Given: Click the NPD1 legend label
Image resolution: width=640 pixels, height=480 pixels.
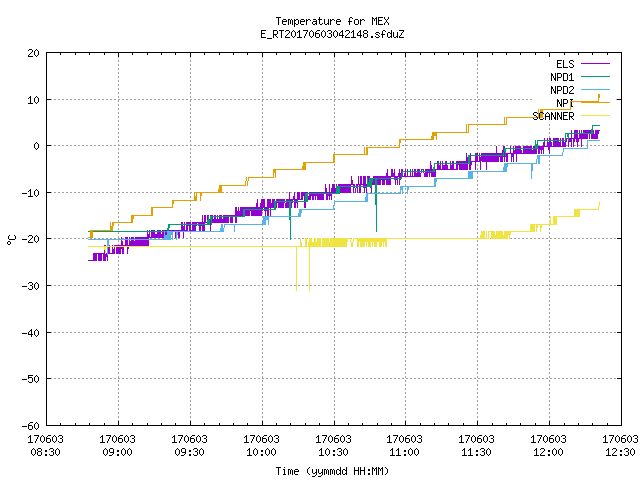Looking at the screenshot, I should 562,77.
